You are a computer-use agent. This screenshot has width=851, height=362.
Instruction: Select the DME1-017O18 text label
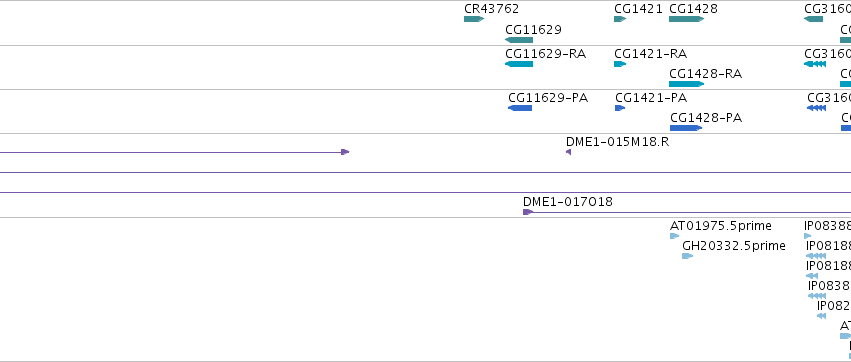pyautogui.click(x=568, y=202)
